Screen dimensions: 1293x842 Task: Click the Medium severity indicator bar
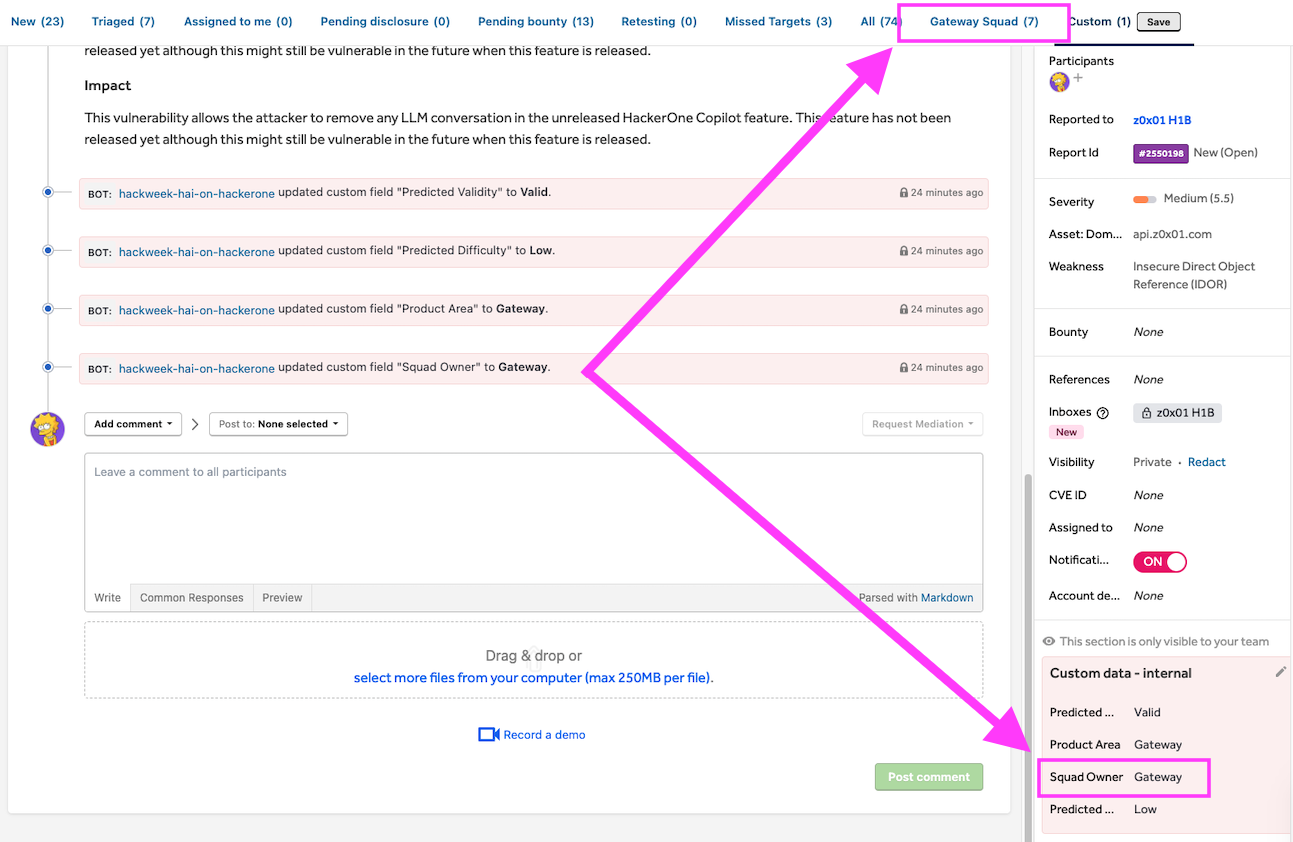[x=1144, y=199]
